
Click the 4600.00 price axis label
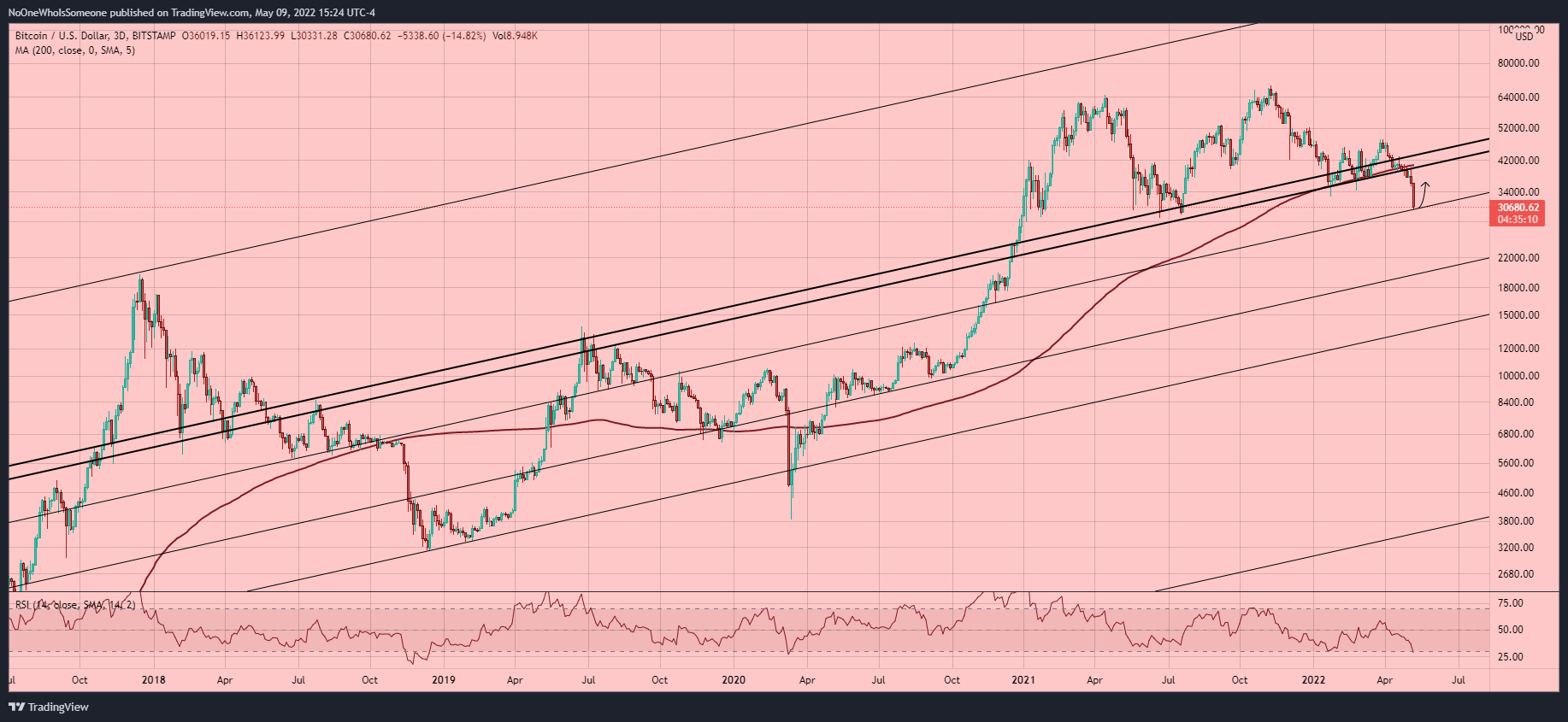coord(1516,493)
